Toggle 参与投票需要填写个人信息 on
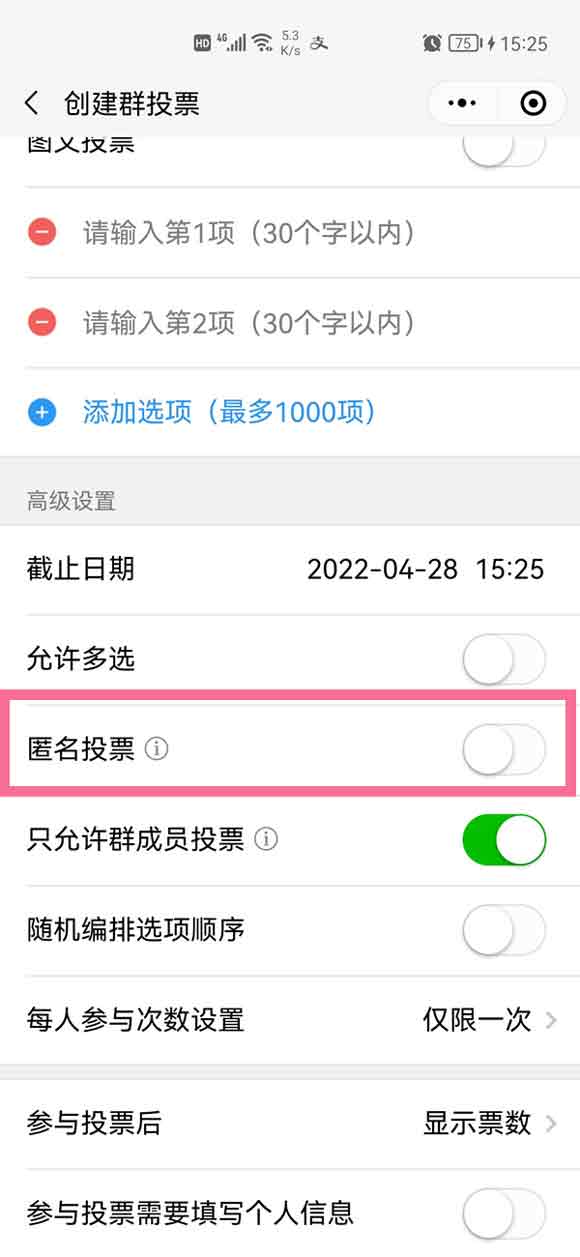 [x=505, y=1213]
